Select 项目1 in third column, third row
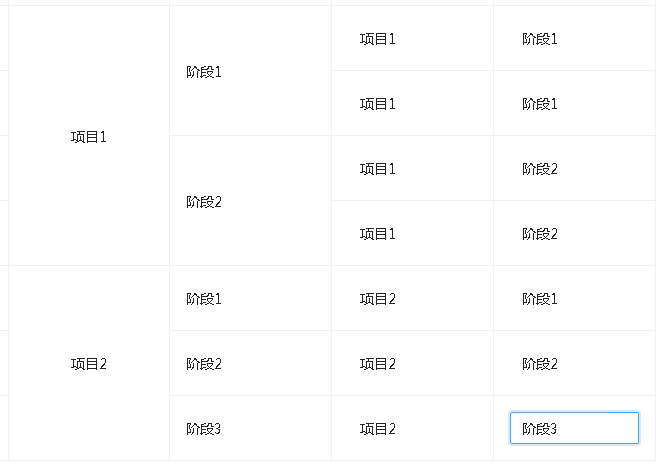Image resolution: width=660 pixels, height=466 pixels. pyautogui.click(x=378, y=169)
